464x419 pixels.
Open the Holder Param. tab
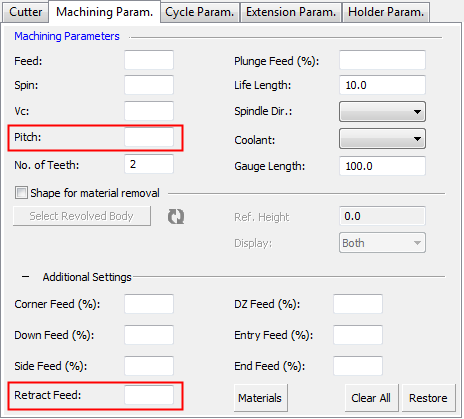click(x=386, y=12)
